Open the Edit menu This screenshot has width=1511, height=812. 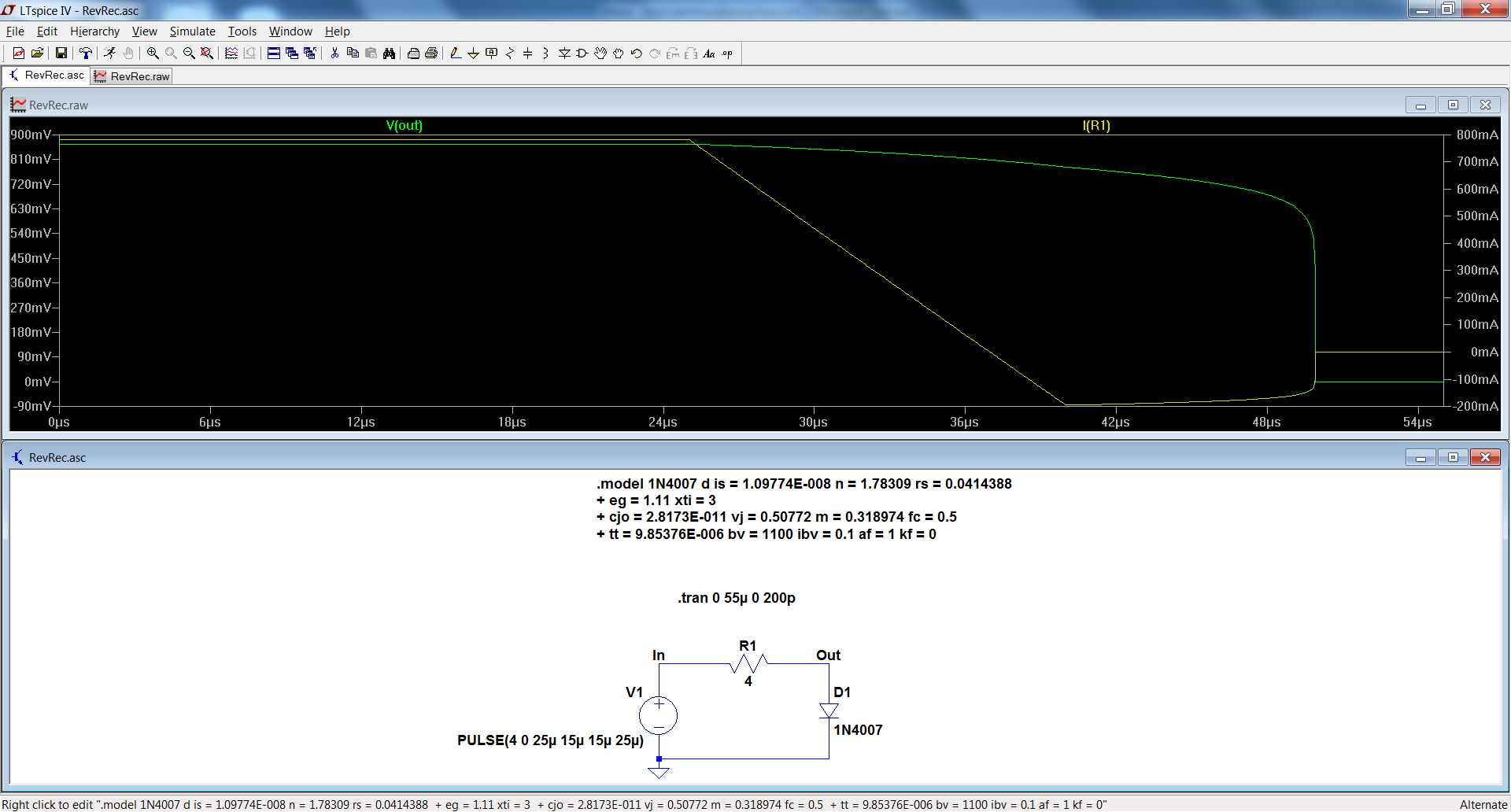click(47, 31)
